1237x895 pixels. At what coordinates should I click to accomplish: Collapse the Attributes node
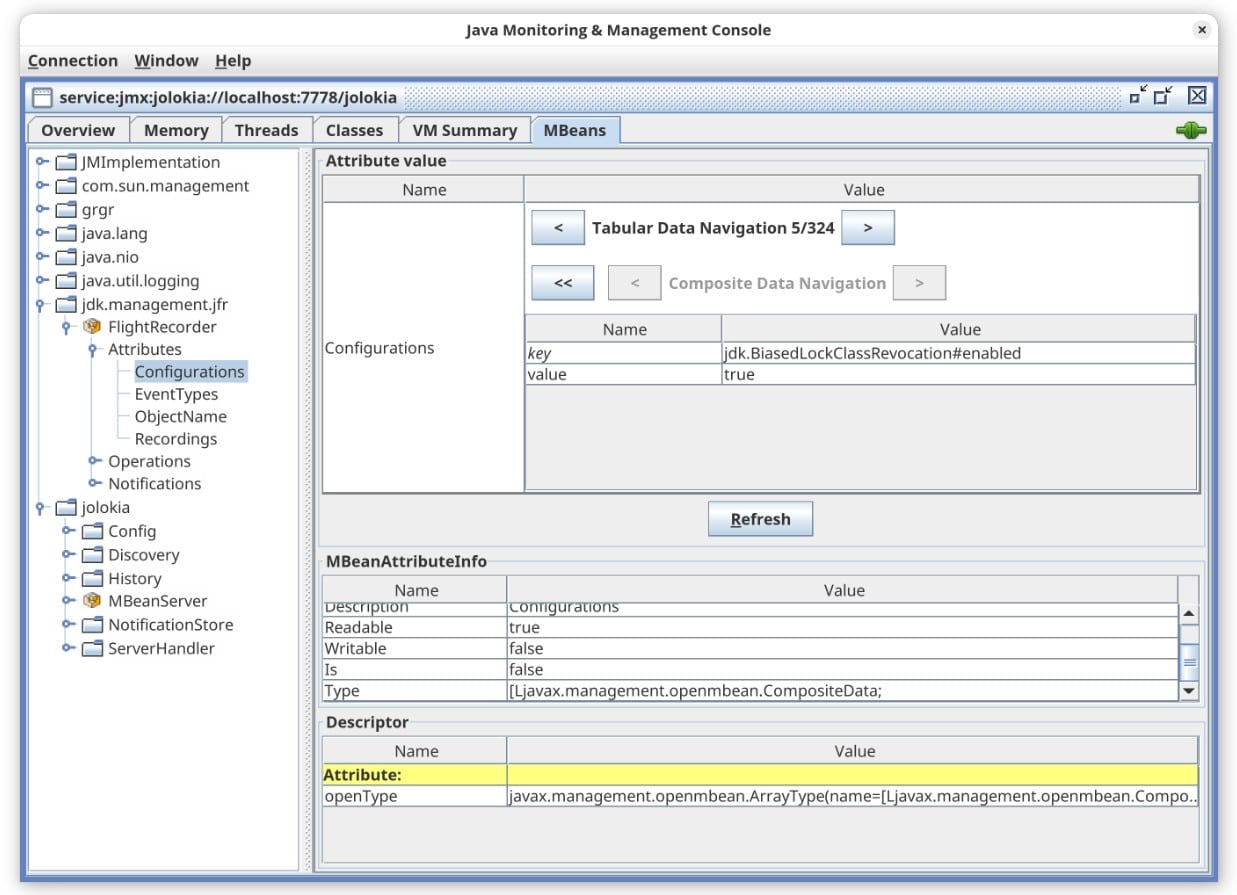tap(95, 351)
